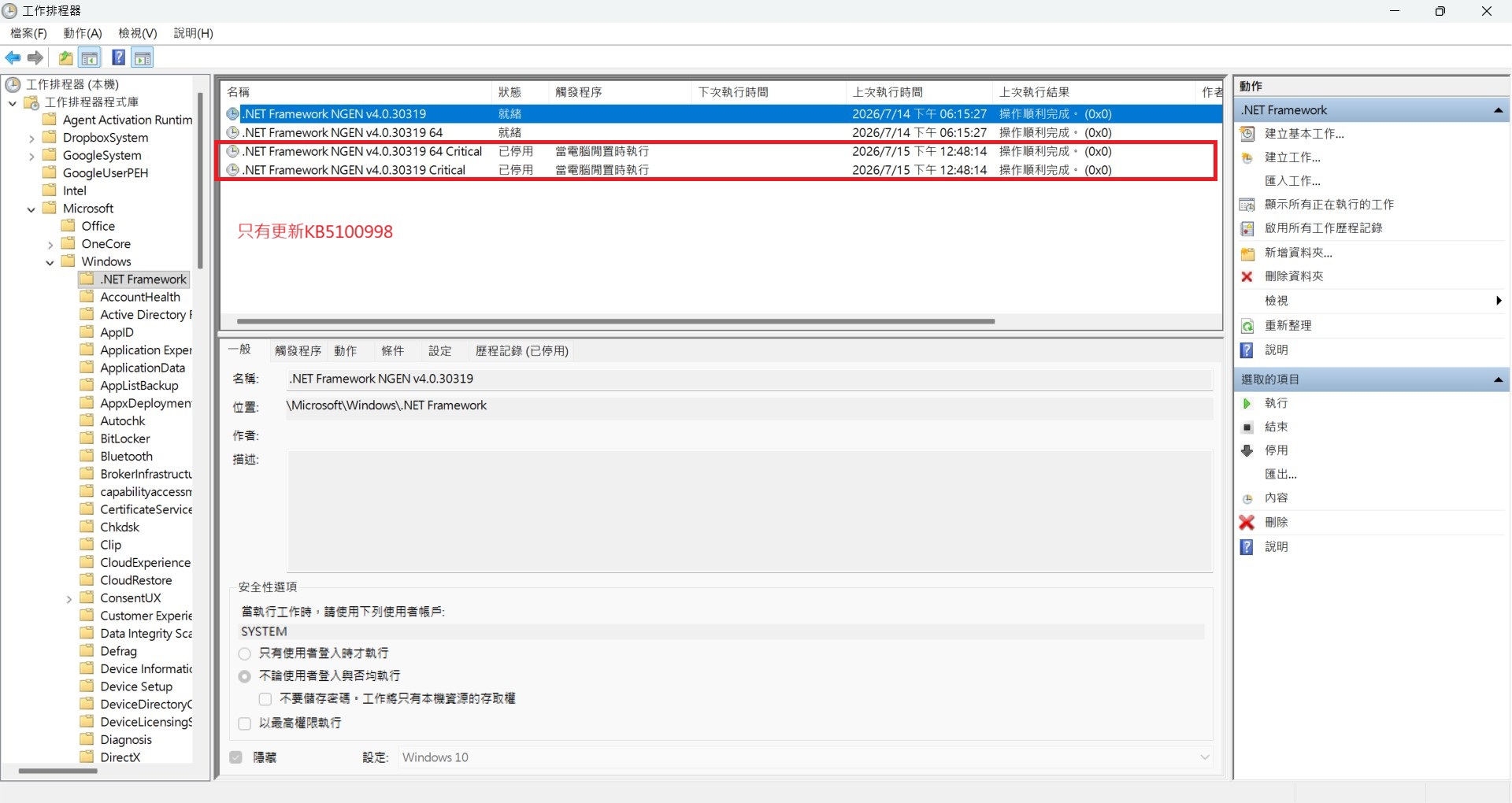The height and width of the screenshot is (803, 1512).
Task: Check the 以最高權限執行 checkbox
Action: pyautogui.click(x=245, y=723)
